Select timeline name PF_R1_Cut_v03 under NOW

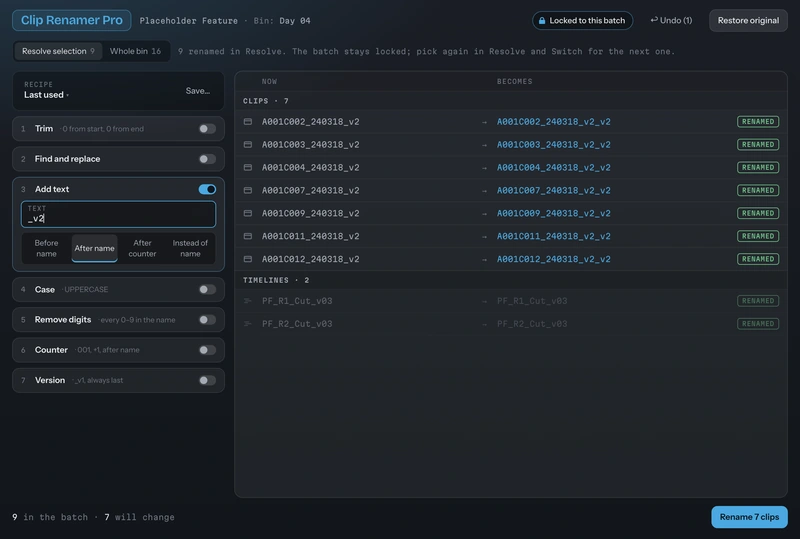pyautogui.click(x=297, y=301)
